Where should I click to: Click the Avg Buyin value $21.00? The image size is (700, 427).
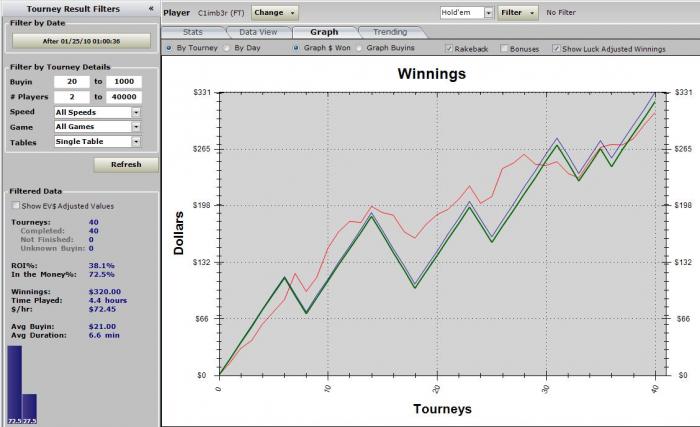[x=102, y=327]
